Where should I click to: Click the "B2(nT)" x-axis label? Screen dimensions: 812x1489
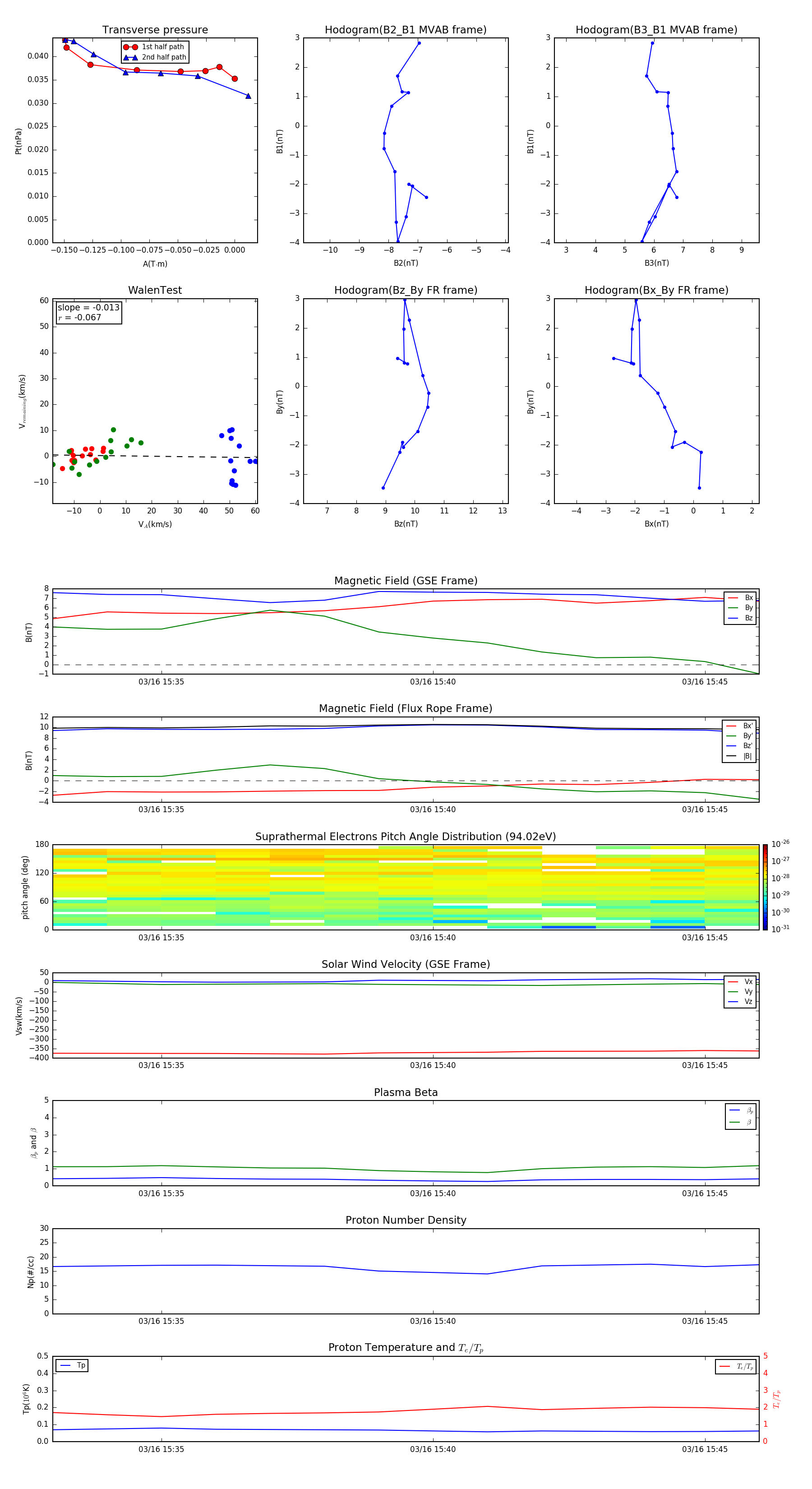coord(406,263)
